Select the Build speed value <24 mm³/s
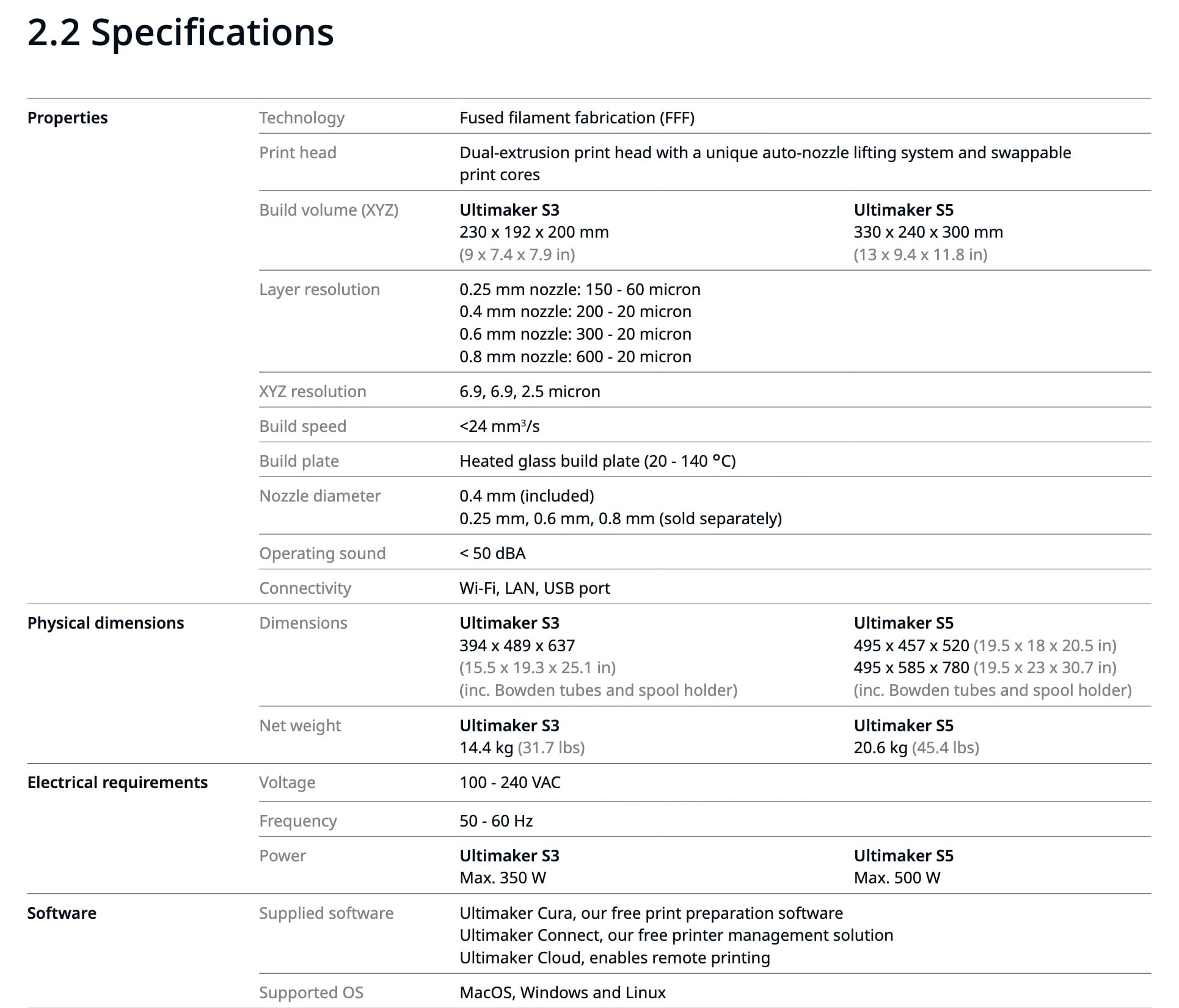 click(x=500, y=426)
